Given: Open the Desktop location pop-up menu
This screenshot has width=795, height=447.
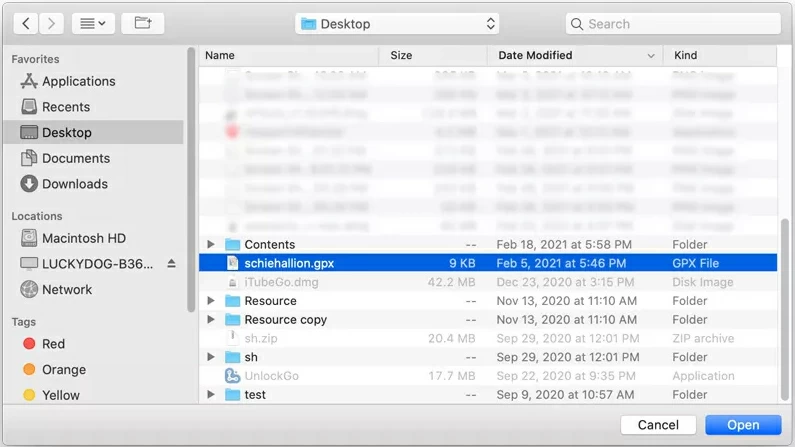Looking at the screenshot, I should pyautogui.click(x=397, y=23).
